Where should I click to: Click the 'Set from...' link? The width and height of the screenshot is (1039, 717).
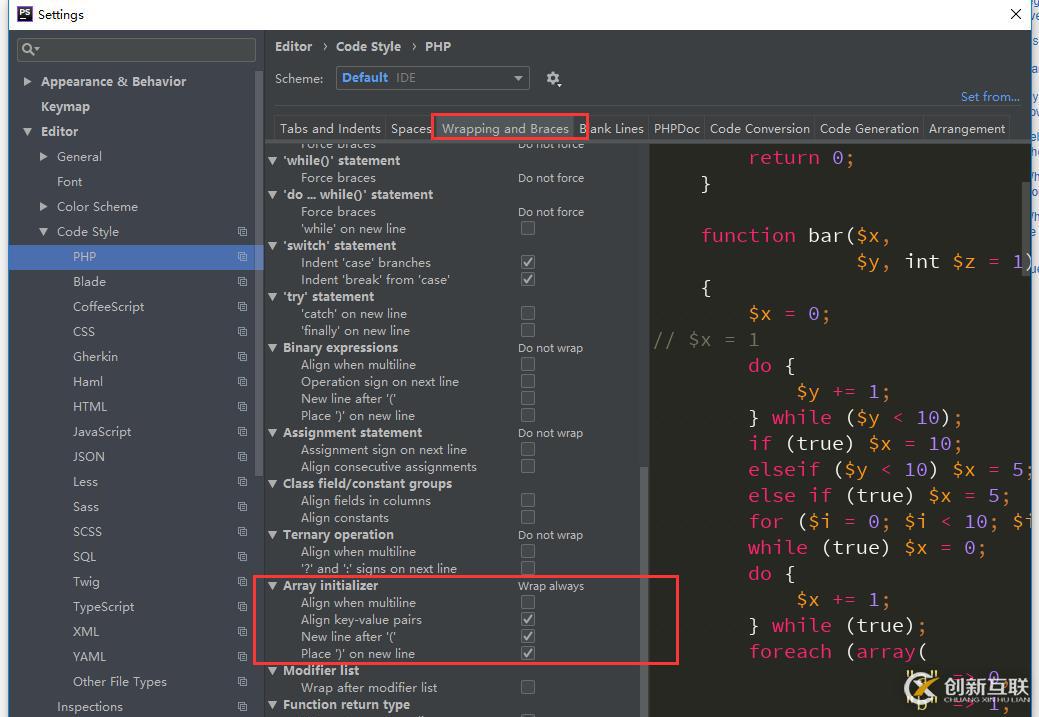click(x=989, y=97)
